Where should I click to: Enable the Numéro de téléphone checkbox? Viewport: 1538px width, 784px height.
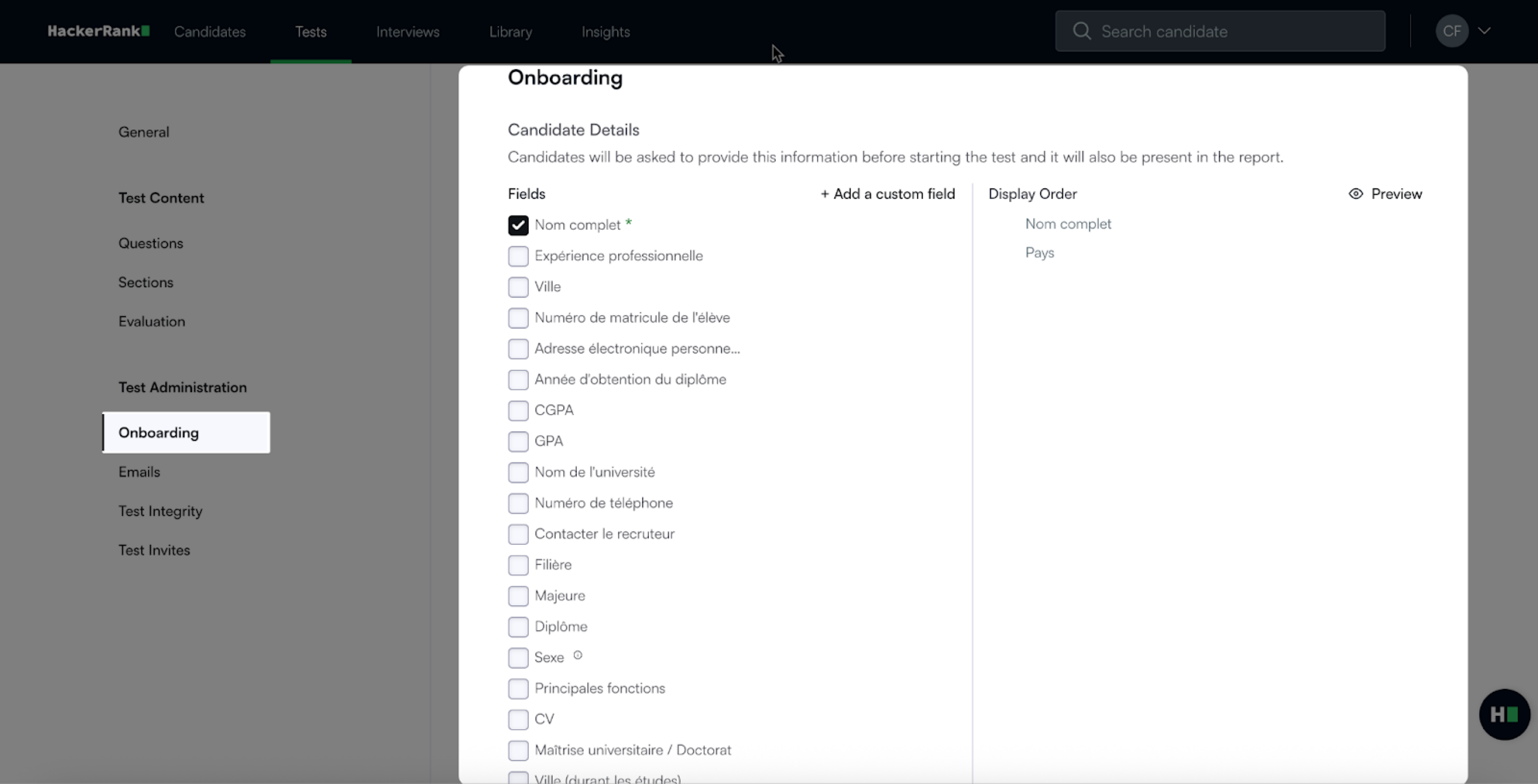coord(518,503)
